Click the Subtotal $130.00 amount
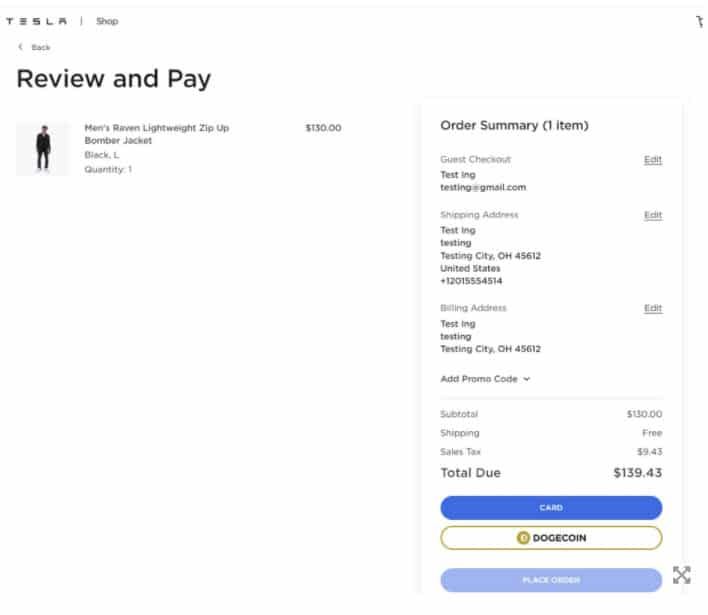Viewport: 708px width, 615px height. coord(644,414)
